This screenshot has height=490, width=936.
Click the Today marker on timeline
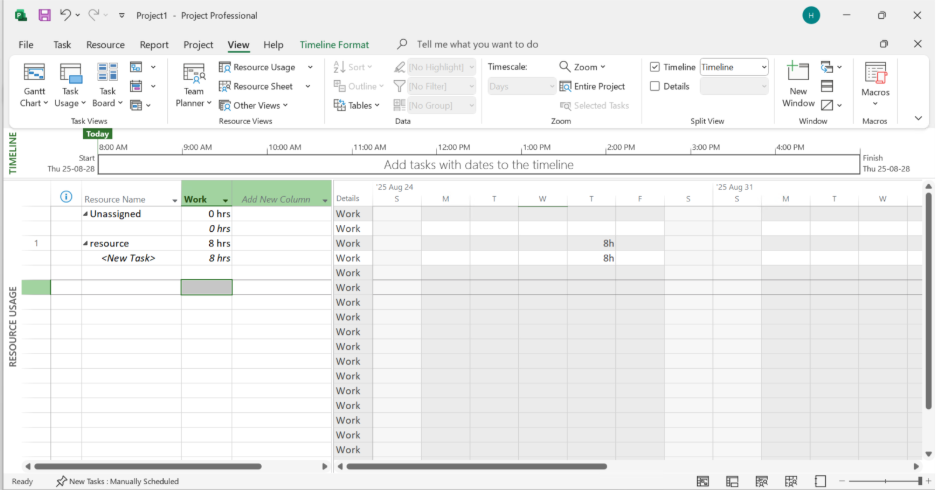(x=97, y=134)
